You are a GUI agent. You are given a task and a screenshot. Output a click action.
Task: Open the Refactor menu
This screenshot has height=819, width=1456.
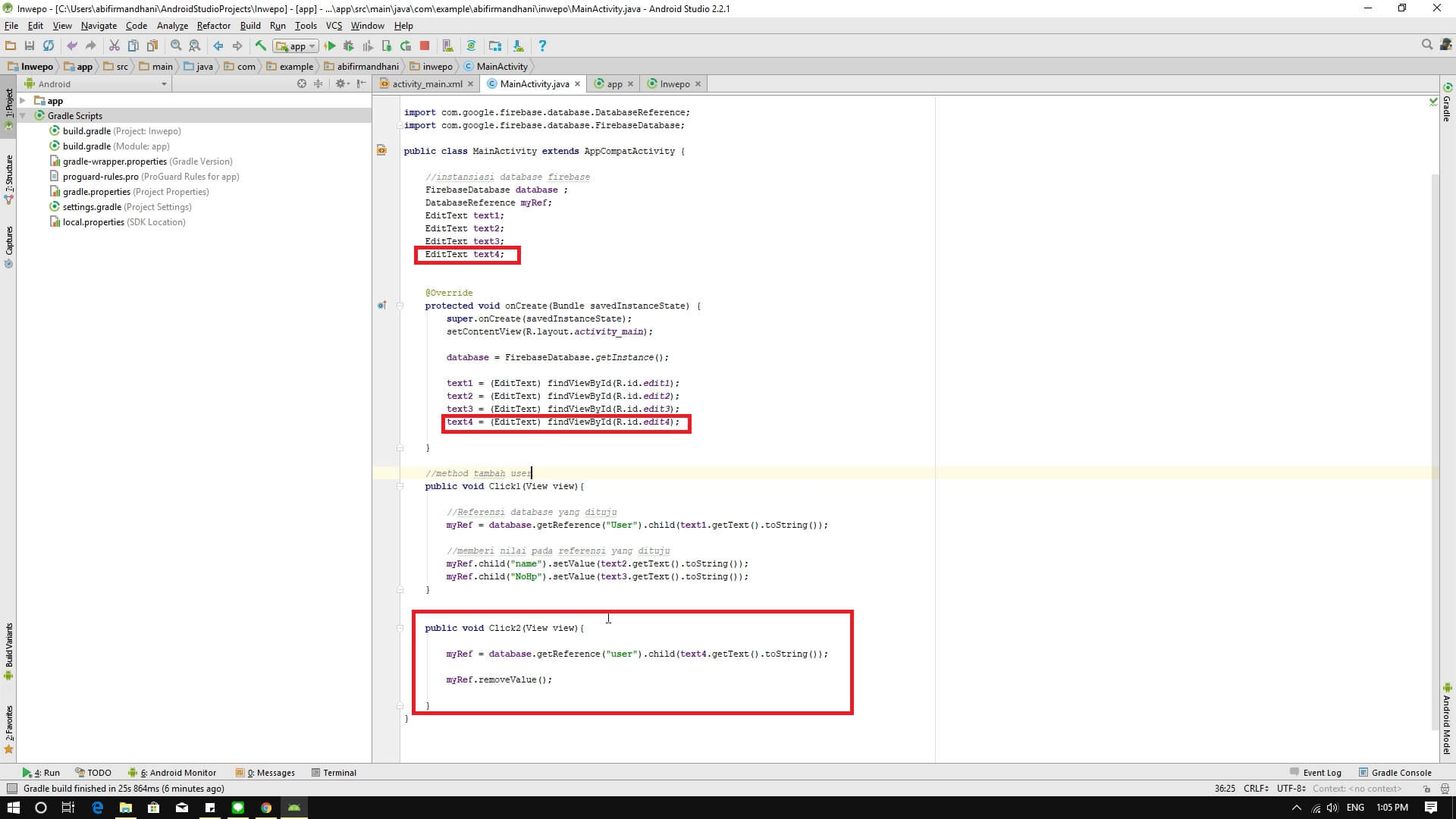pyautogui.click(x=213, y=25)
